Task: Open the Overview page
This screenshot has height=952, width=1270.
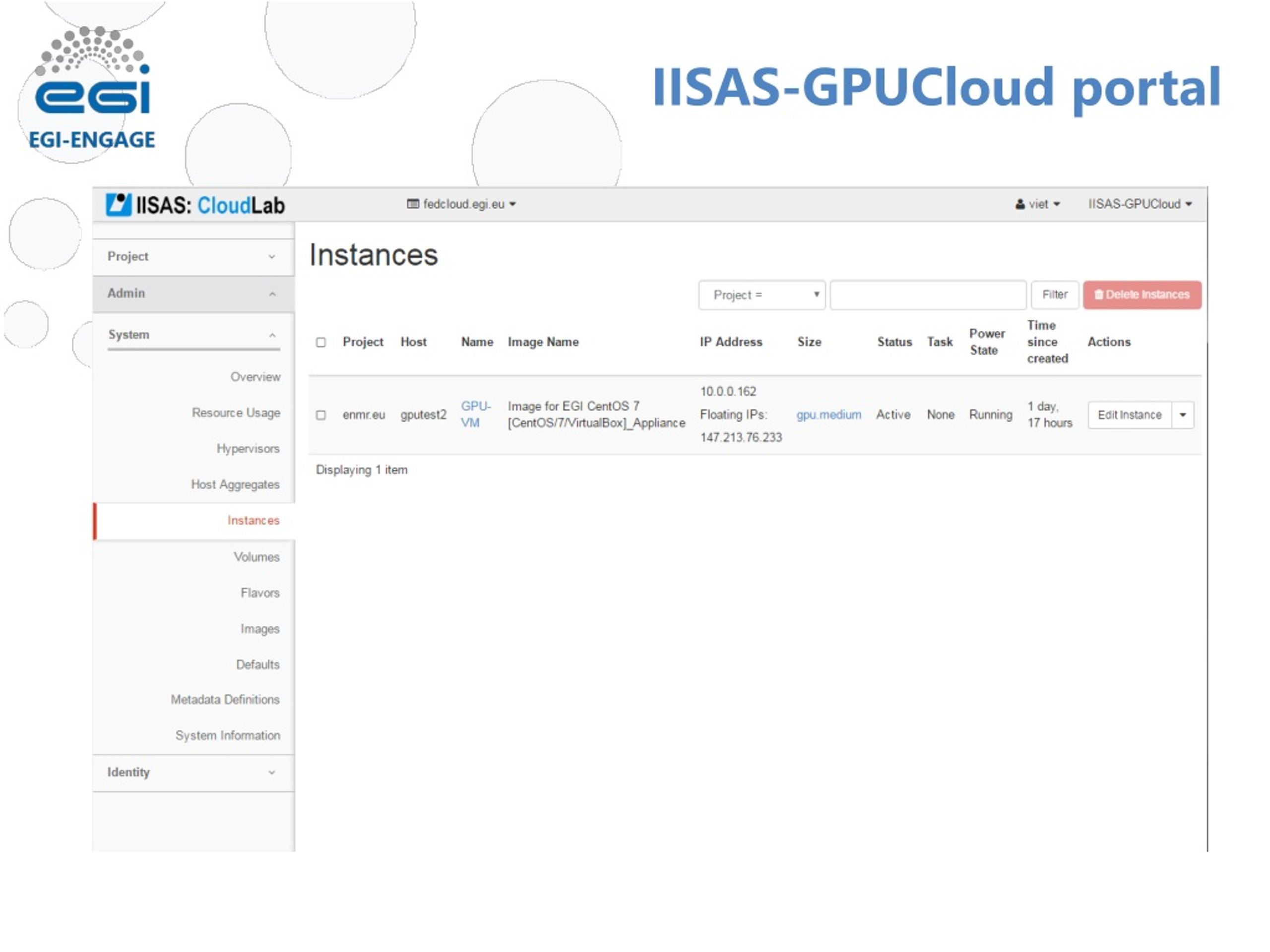Action: [x=255, y=377]
